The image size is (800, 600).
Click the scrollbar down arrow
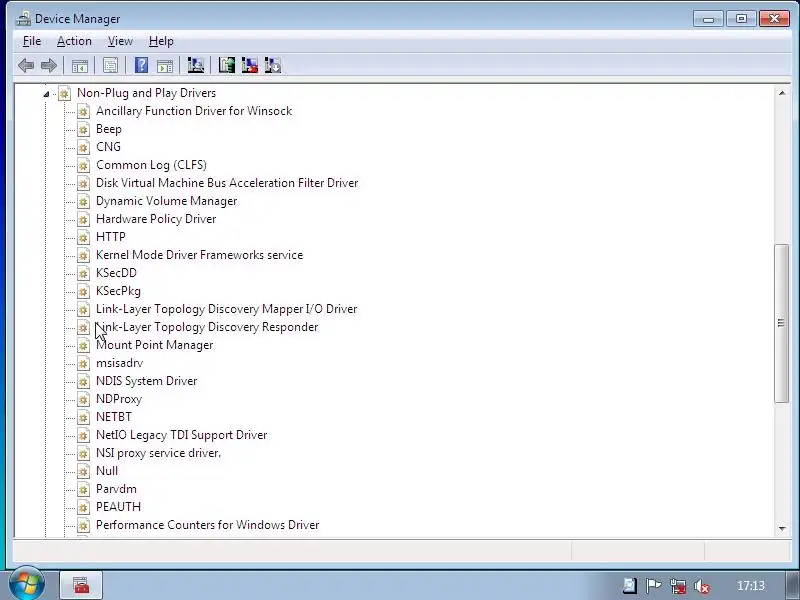click(x=782, y=529)
